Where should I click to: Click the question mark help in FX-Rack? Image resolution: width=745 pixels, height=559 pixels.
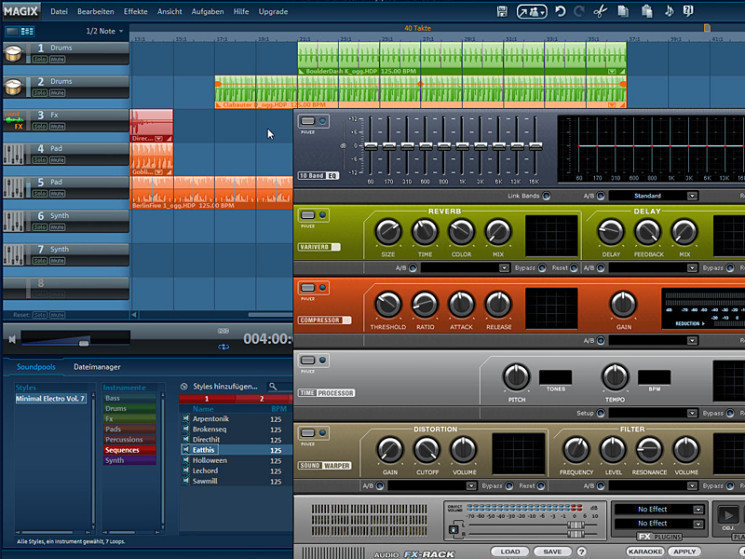coord(581,551)
